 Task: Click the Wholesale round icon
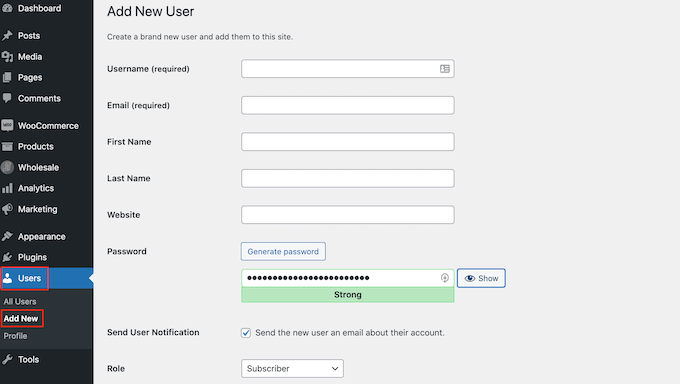point(7,167)
